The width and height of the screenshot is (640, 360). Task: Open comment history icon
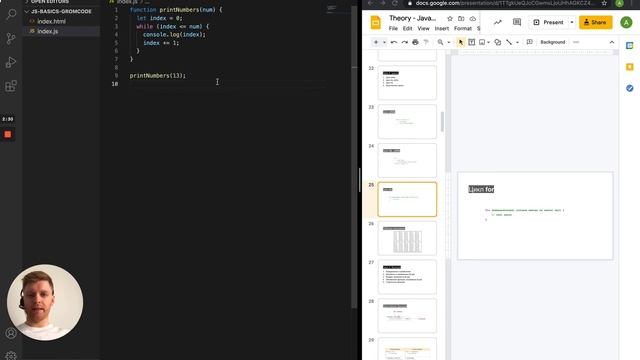(x=517, y=22)
